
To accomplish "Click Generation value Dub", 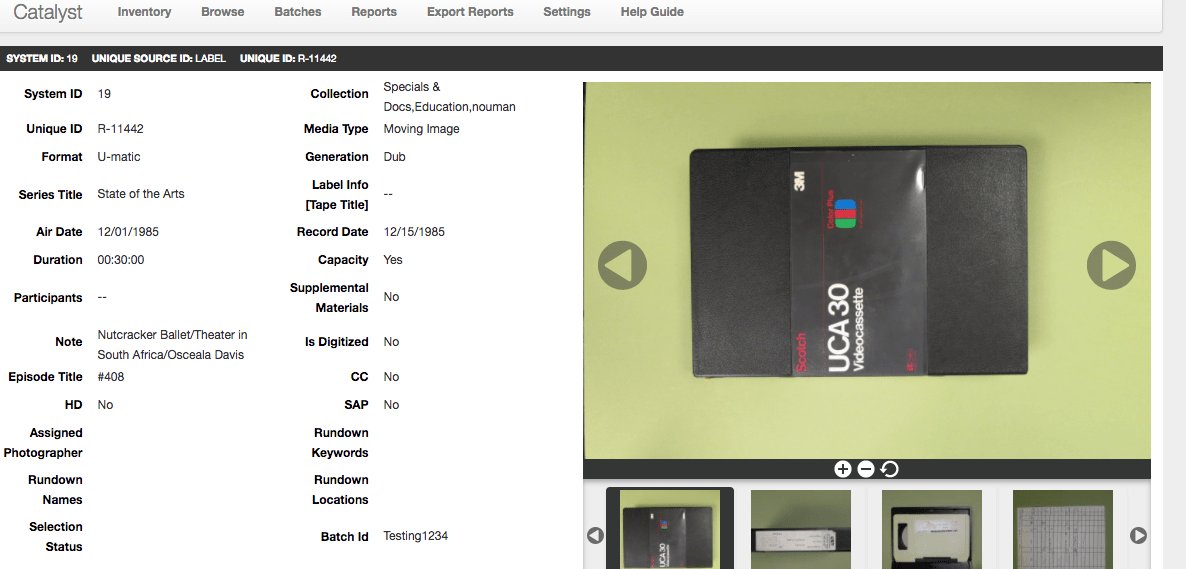I will (x=394, y=157).
